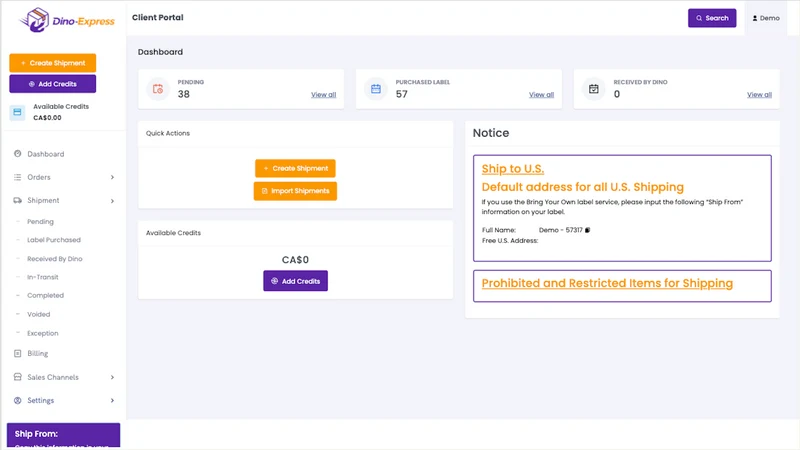Viewport: 800px width, 450px height.
Task: Open the Search button in header
Action: 712,18
